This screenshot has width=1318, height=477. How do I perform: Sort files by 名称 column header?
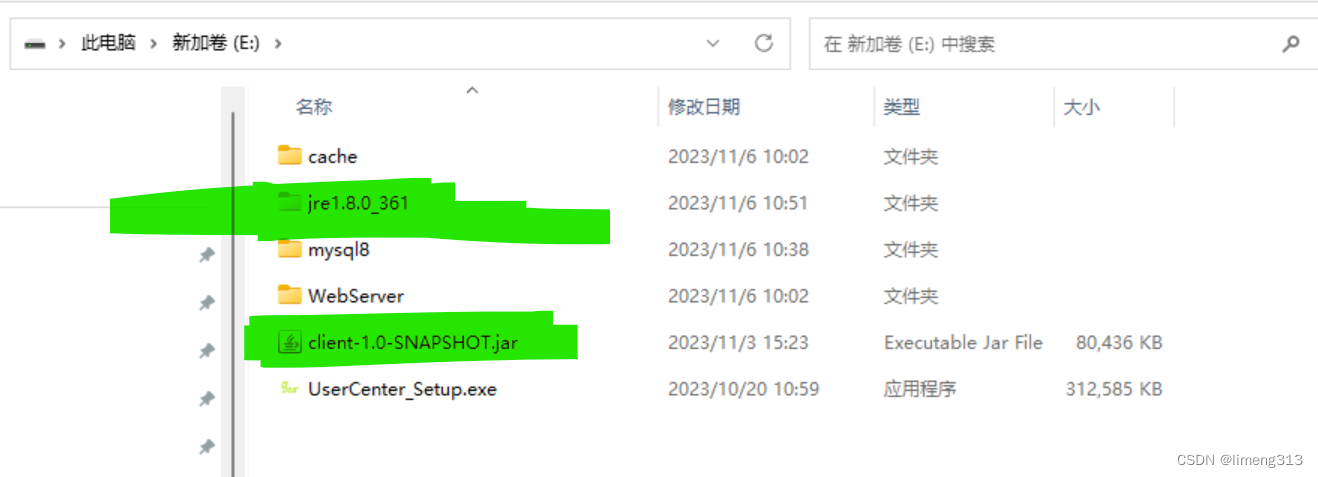pyautogui.click(x=314, y=107)
